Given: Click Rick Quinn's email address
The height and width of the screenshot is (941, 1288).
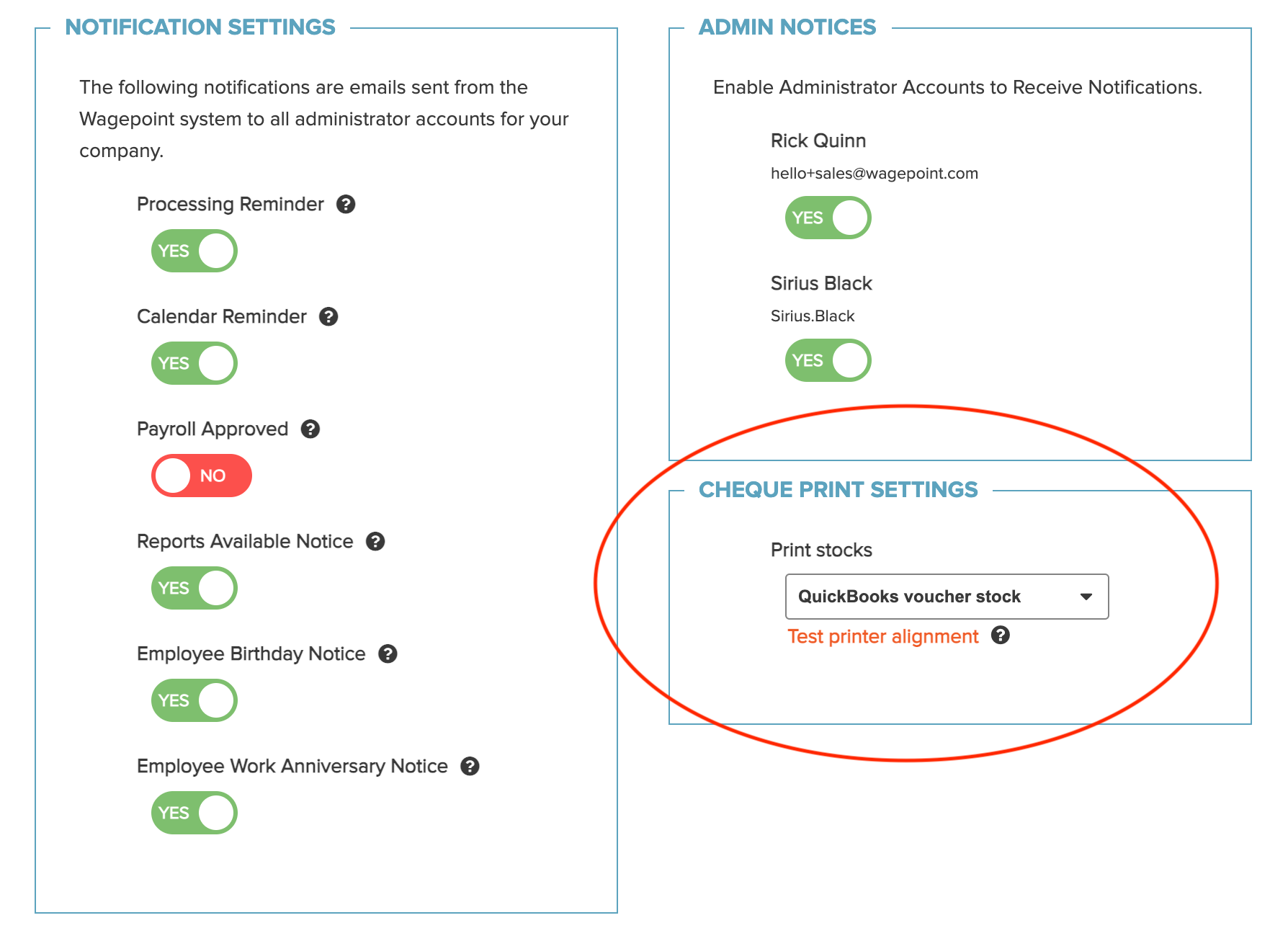Looking at the screenshot, I should coord(875,174).
